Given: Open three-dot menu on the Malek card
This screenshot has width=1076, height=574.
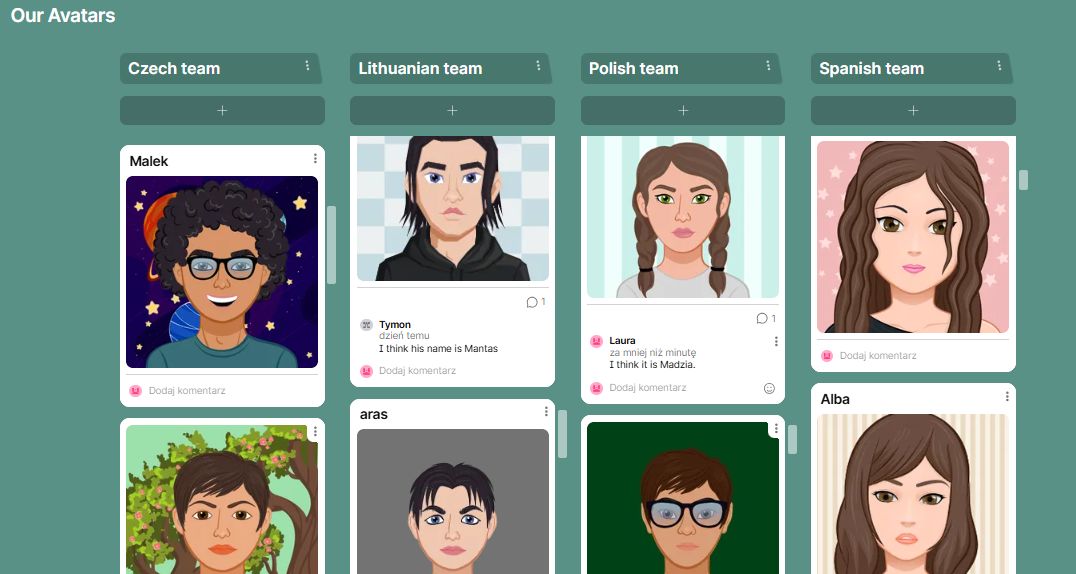Looking at the screenshot, I should point(315,159).
